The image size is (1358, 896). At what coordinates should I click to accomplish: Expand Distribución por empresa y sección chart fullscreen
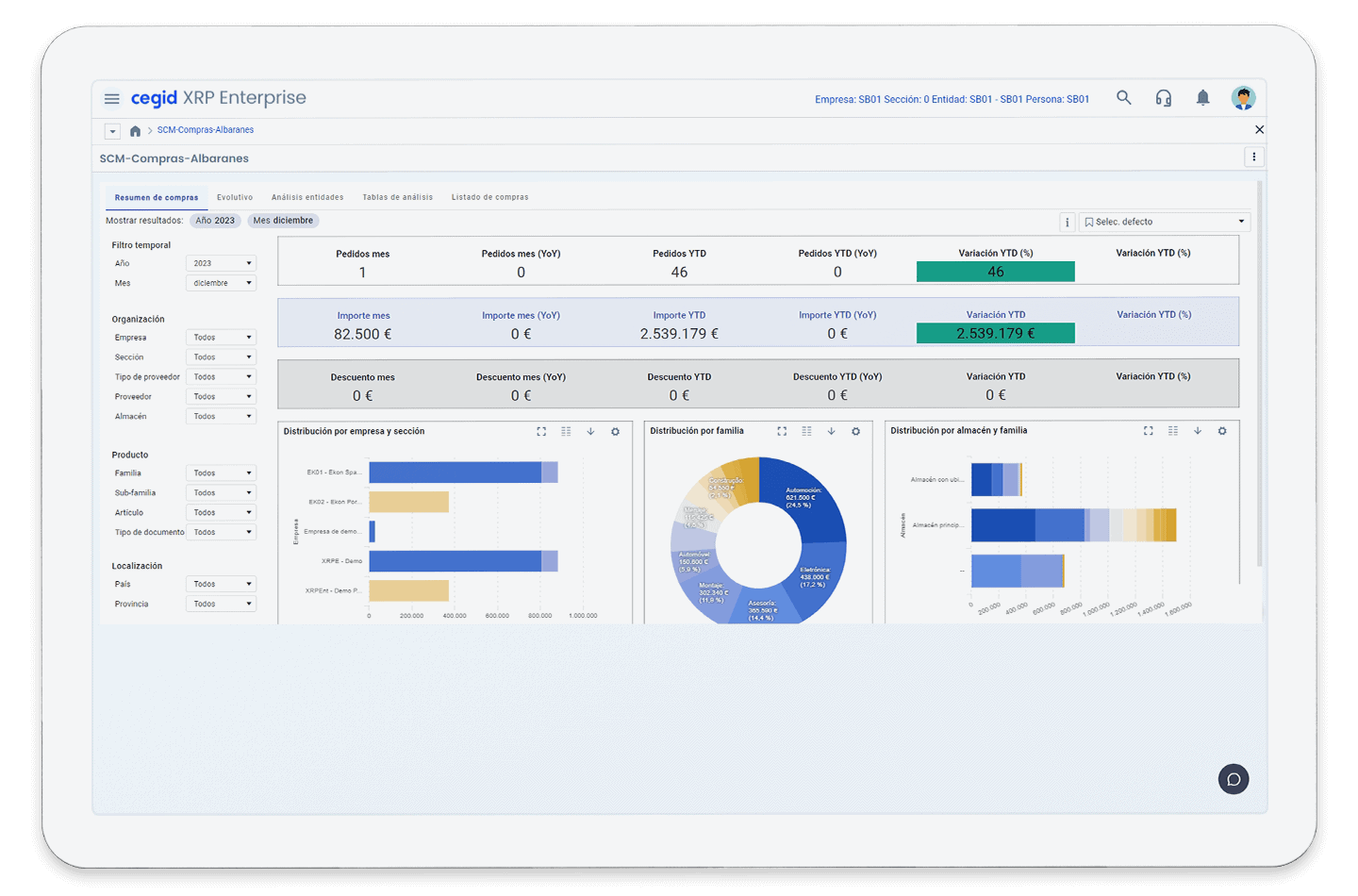click(541, 431)
